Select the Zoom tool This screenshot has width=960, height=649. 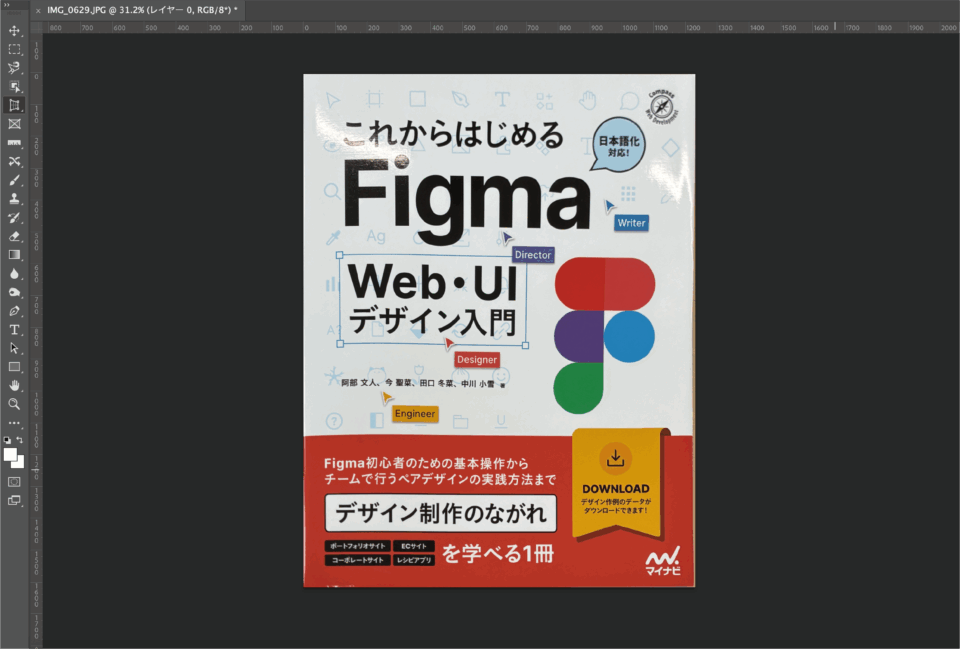point(14,404)
